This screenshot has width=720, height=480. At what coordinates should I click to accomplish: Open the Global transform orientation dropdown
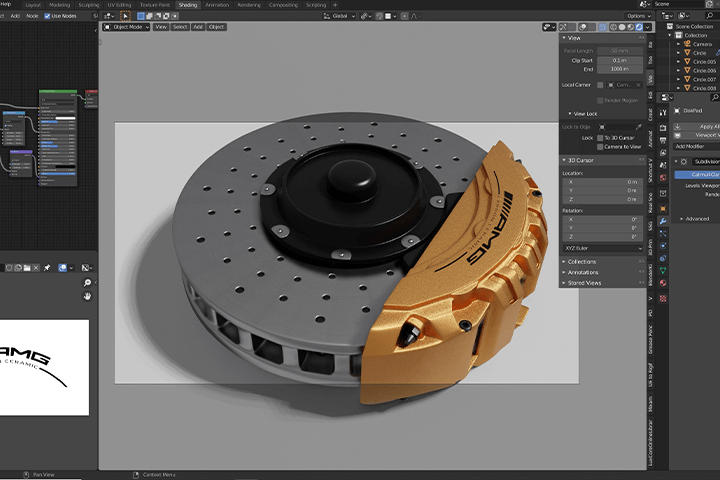(340, 16)
